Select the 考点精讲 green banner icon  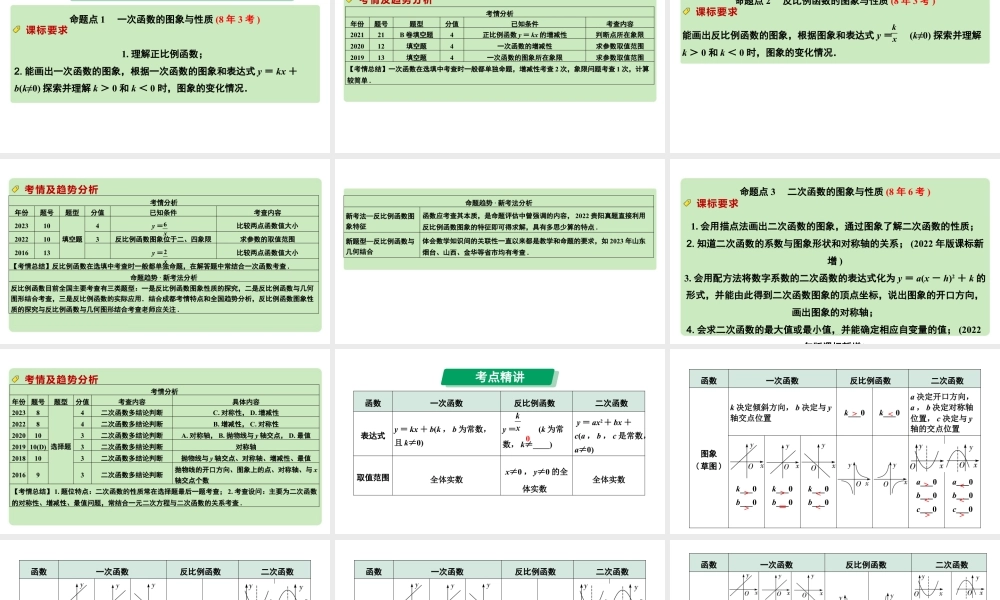[501, 376]
